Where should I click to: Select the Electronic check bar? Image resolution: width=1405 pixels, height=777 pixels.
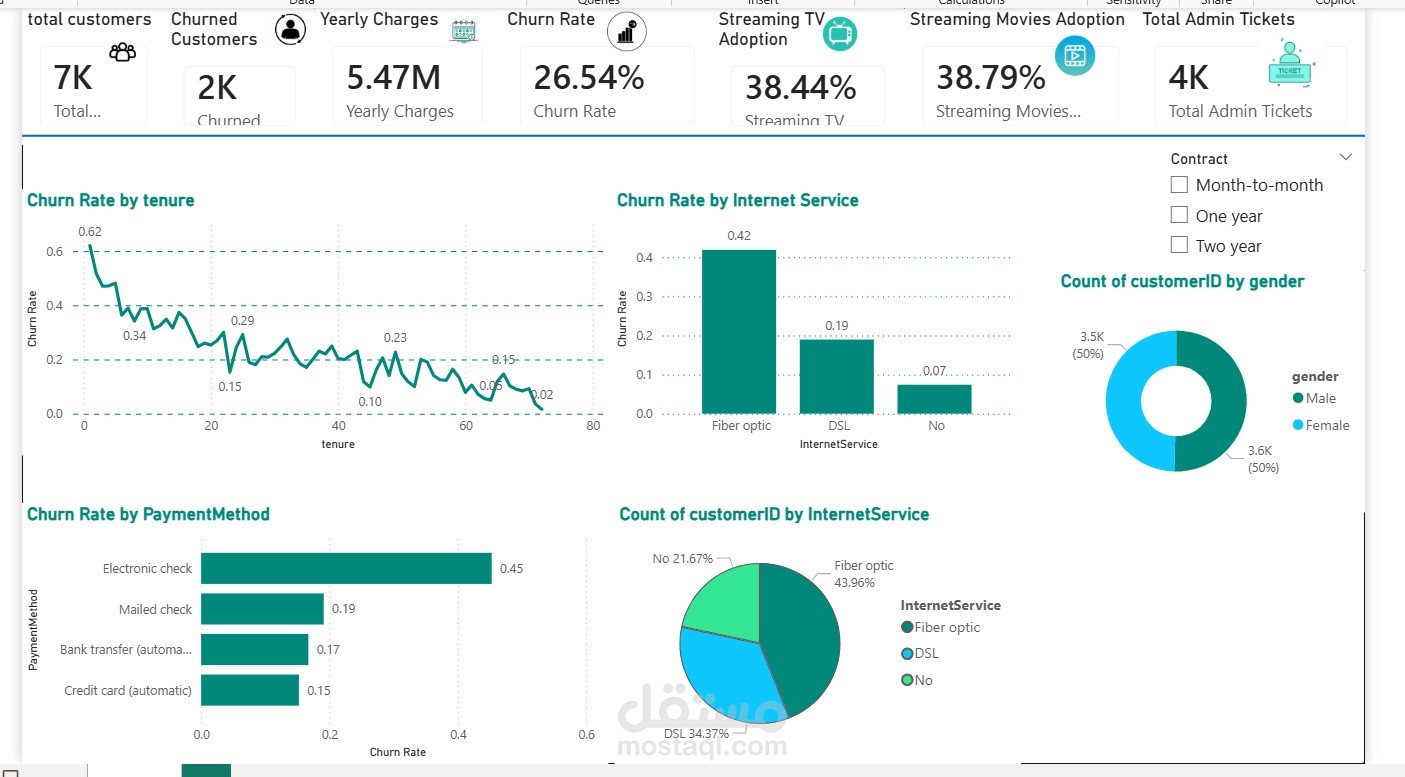pyautogui.click(x=346, y=568)
